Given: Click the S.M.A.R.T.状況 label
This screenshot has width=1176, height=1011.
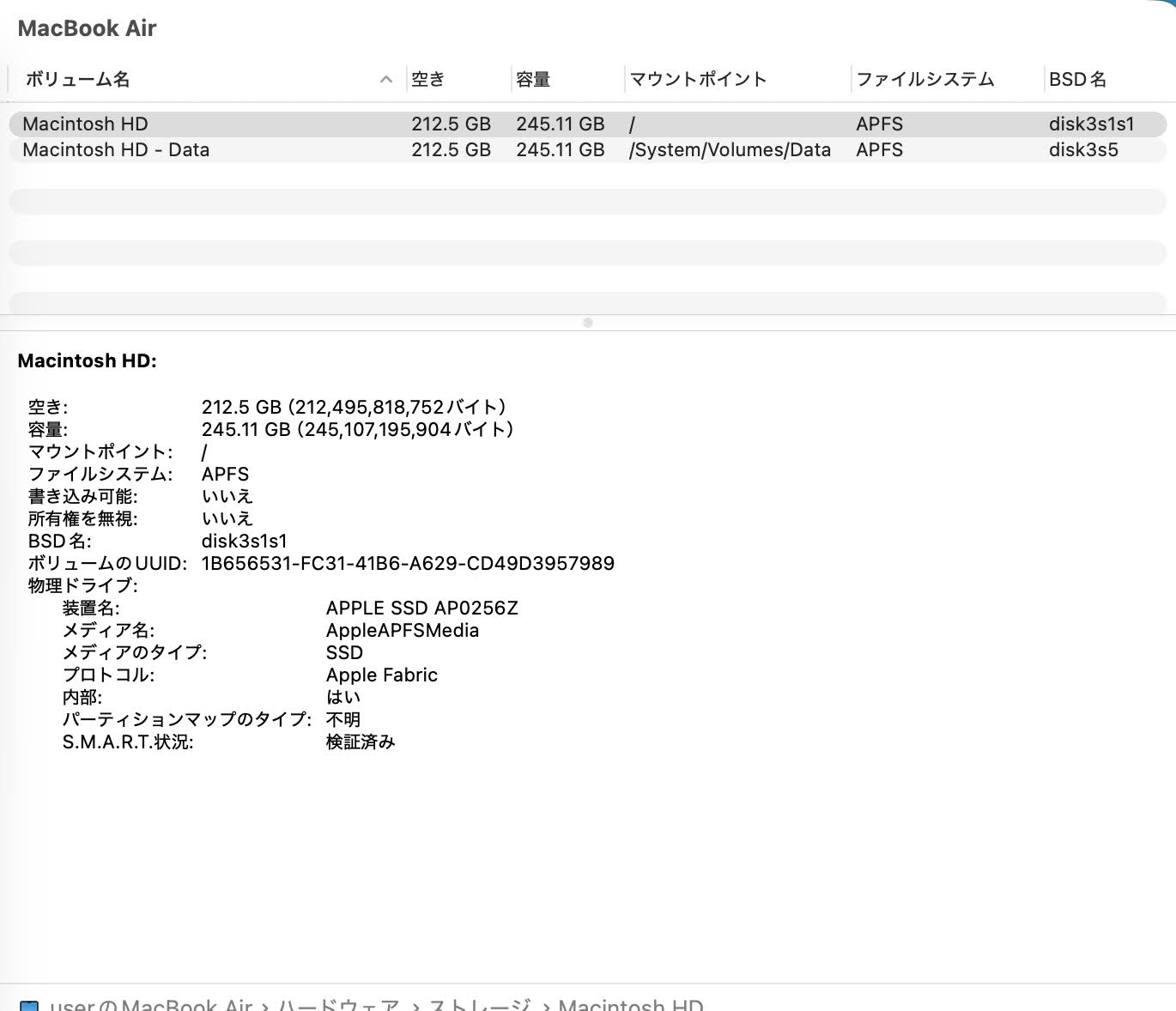Looking at the screenshot, I should (x=128, y=742).
